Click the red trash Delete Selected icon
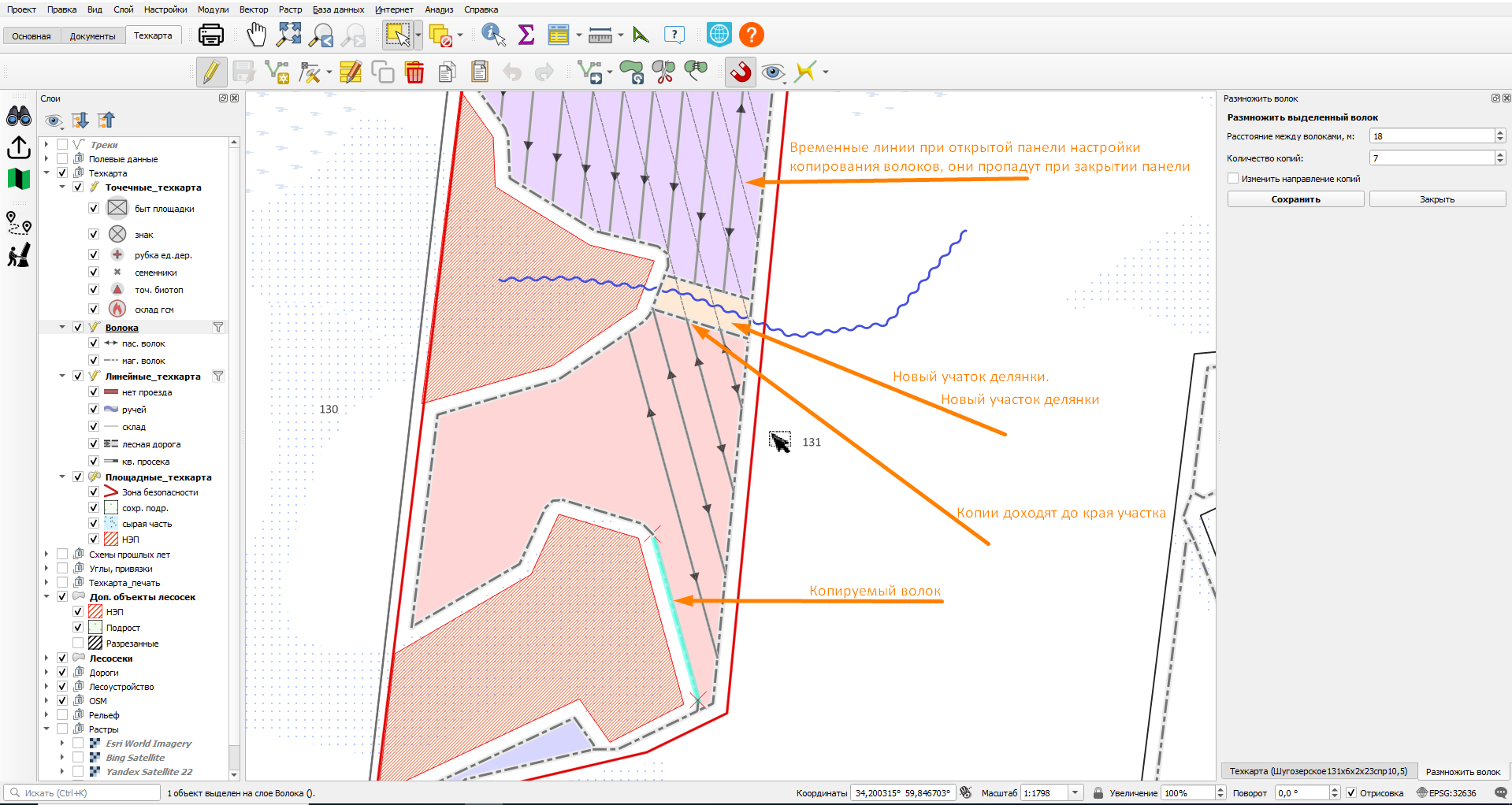Screen dimensions: 1512x805 click(x=414, y=72)
